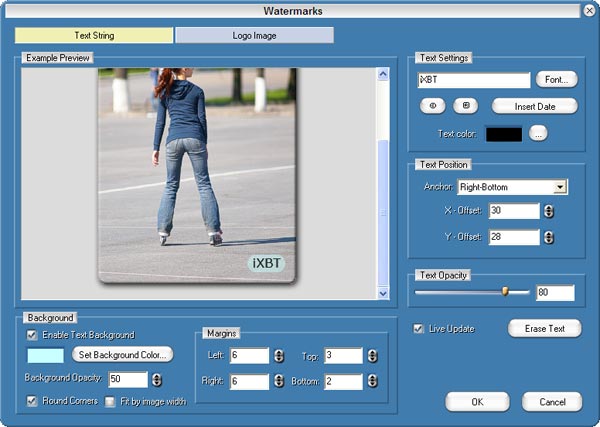Toggle the Live Update checkbox
This screenshot has width=600, height=427.
click(x=418, y=328)
